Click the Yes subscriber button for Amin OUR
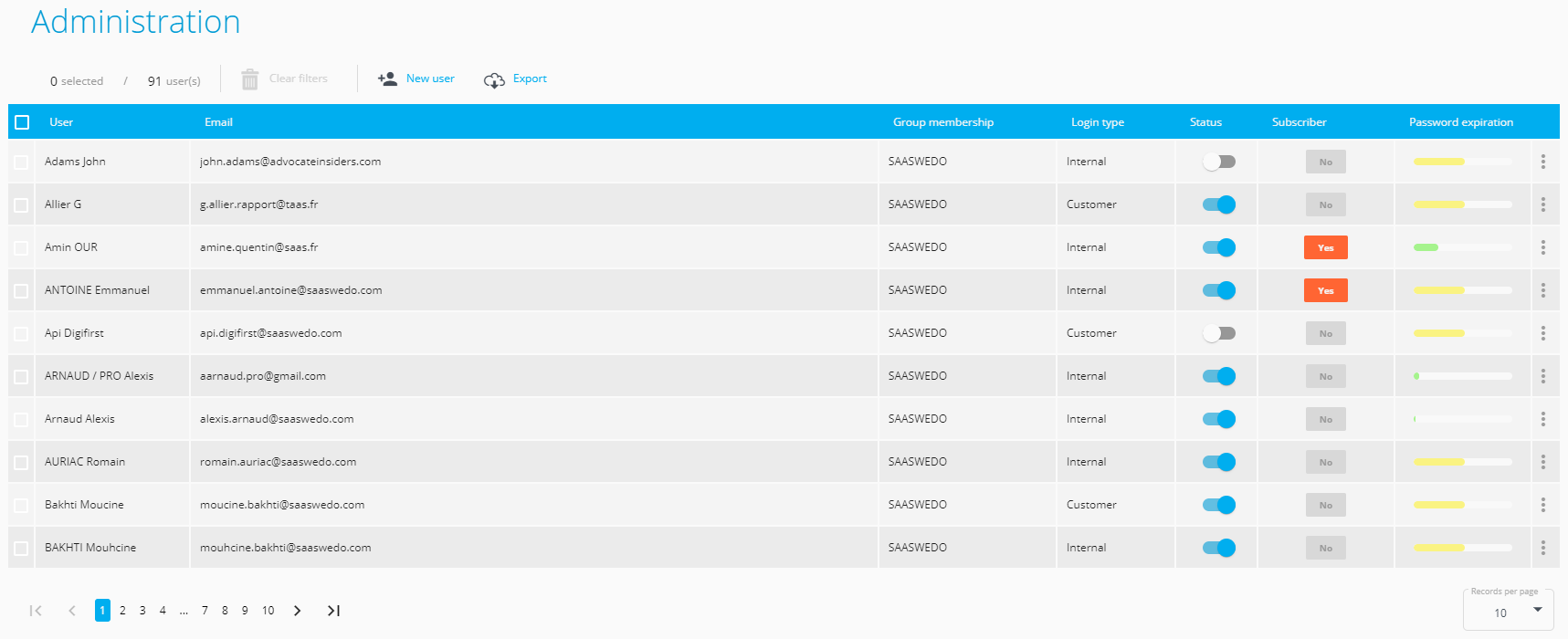This screenshot has height=639, width=1568. (x=1325, y=247)
